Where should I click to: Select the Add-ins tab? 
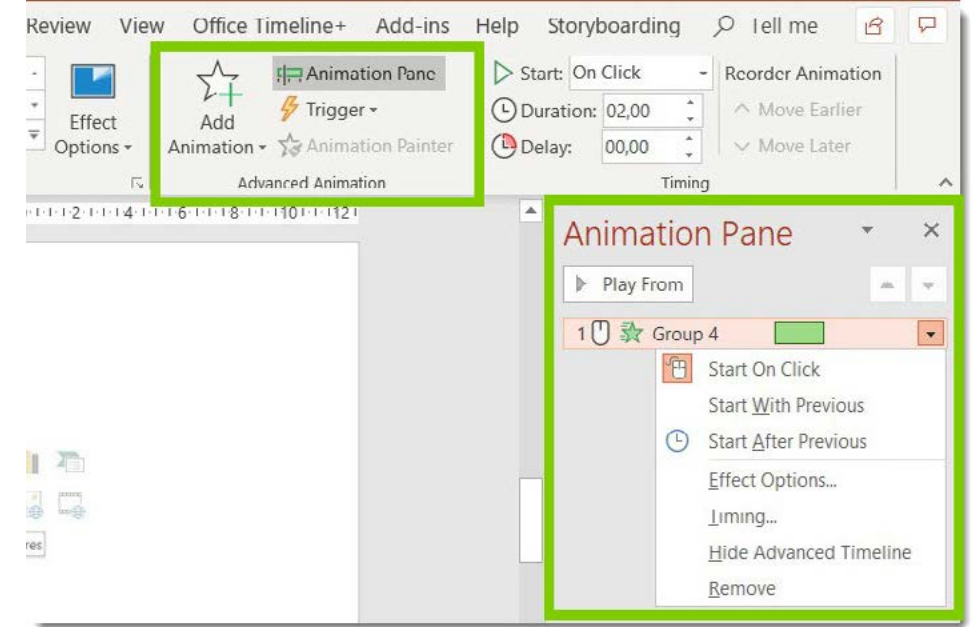pos(412,26)
